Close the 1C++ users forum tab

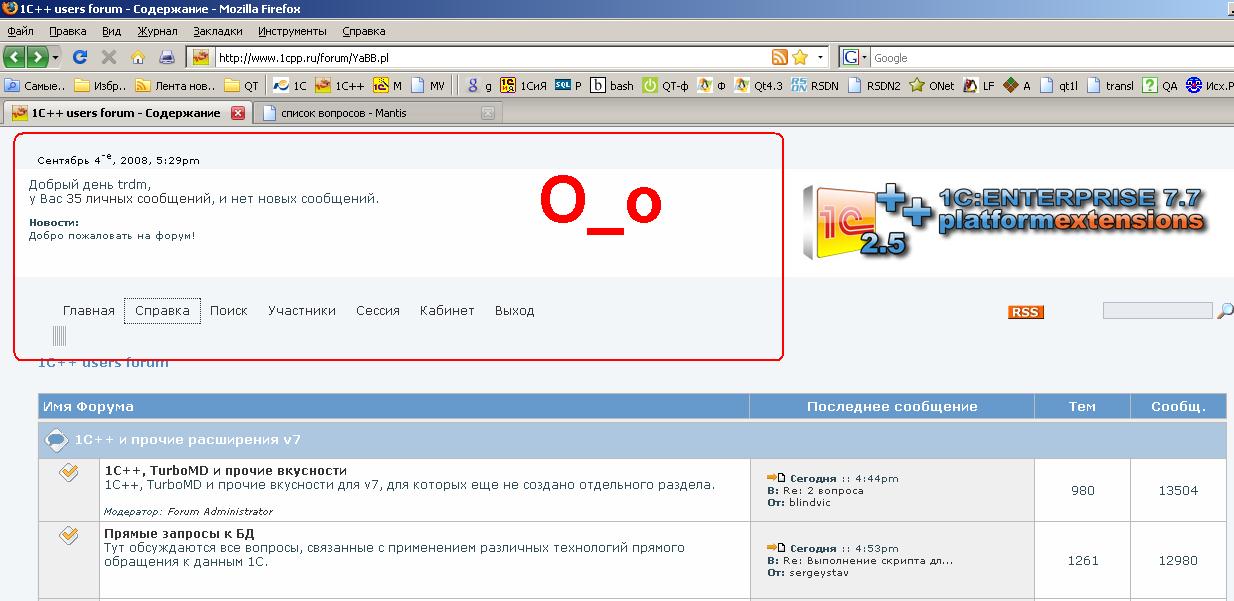tap(238, 113)
